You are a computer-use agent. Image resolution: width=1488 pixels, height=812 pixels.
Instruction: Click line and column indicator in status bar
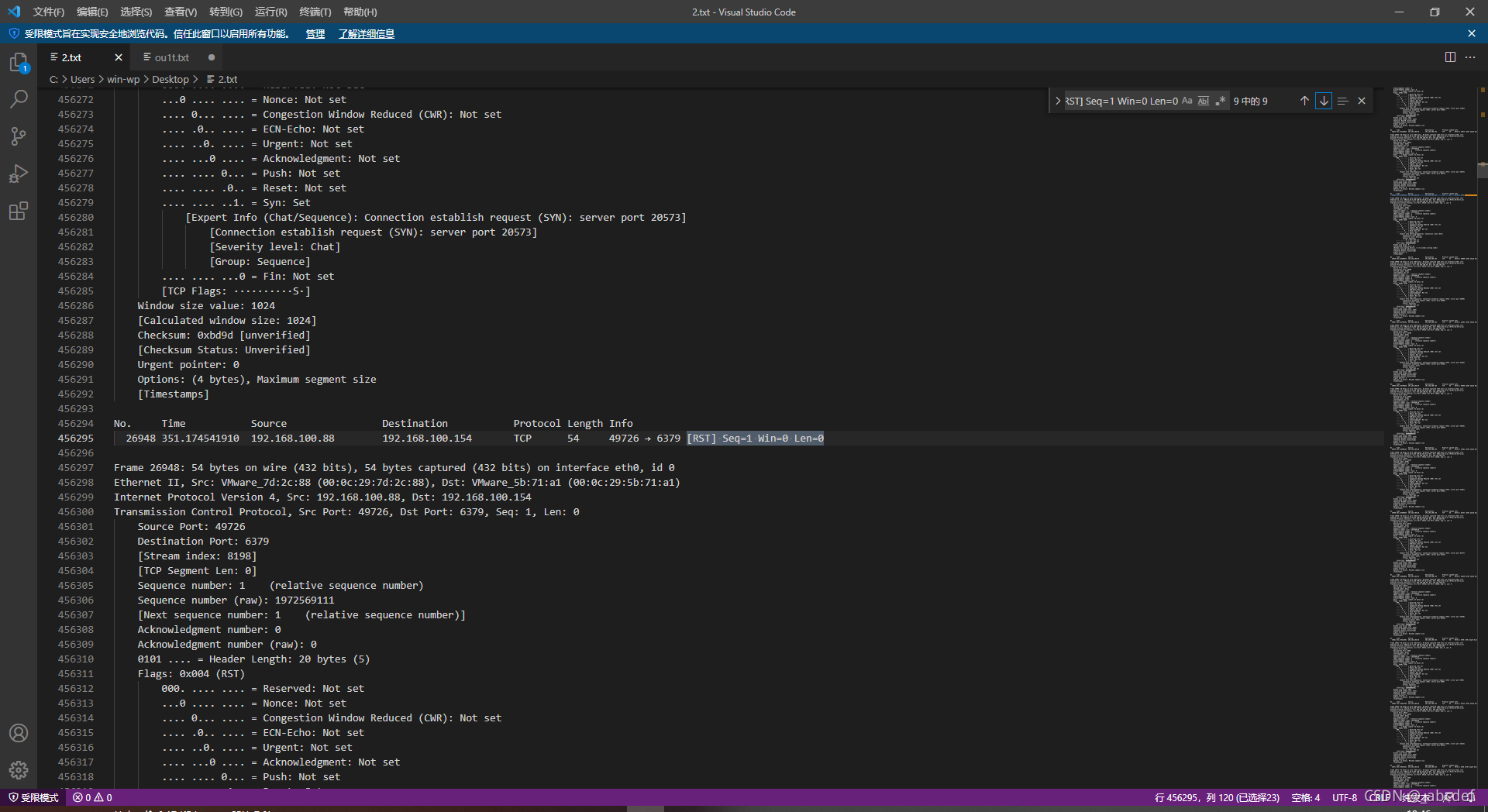[1217, 797]
